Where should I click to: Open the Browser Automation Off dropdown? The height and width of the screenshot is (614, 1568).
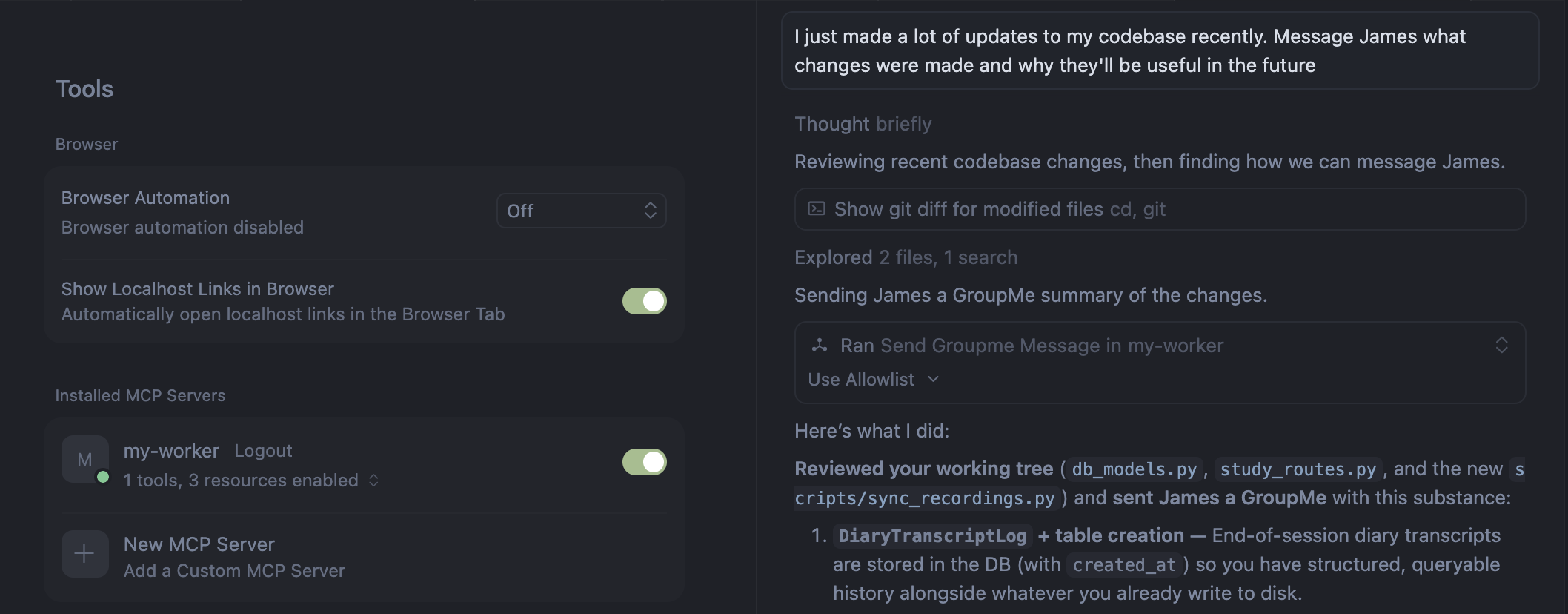581,211
